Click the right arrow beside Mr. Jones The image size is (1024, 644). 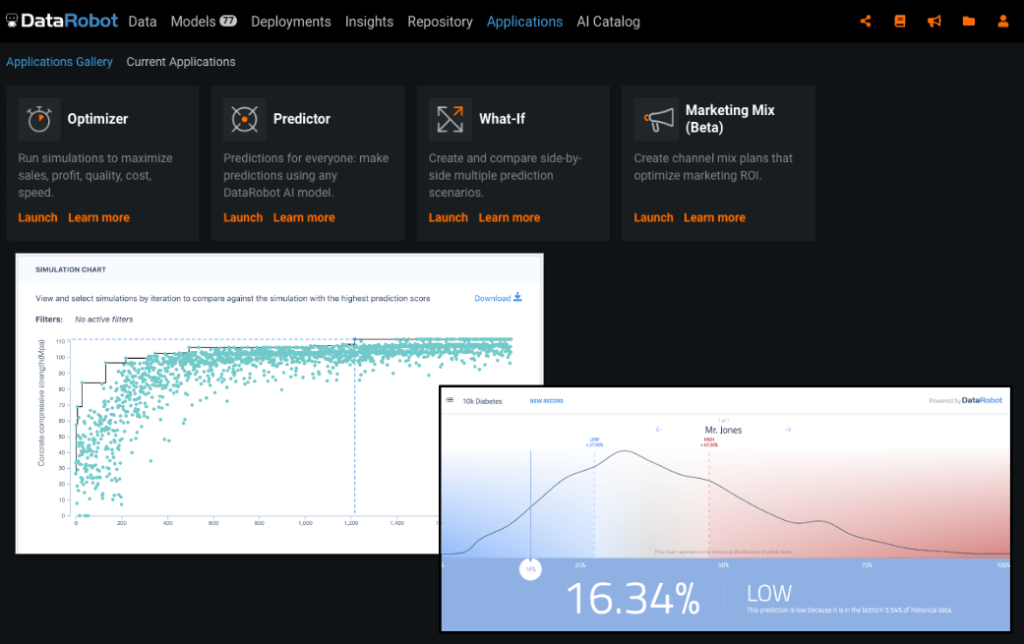point(790,428)
